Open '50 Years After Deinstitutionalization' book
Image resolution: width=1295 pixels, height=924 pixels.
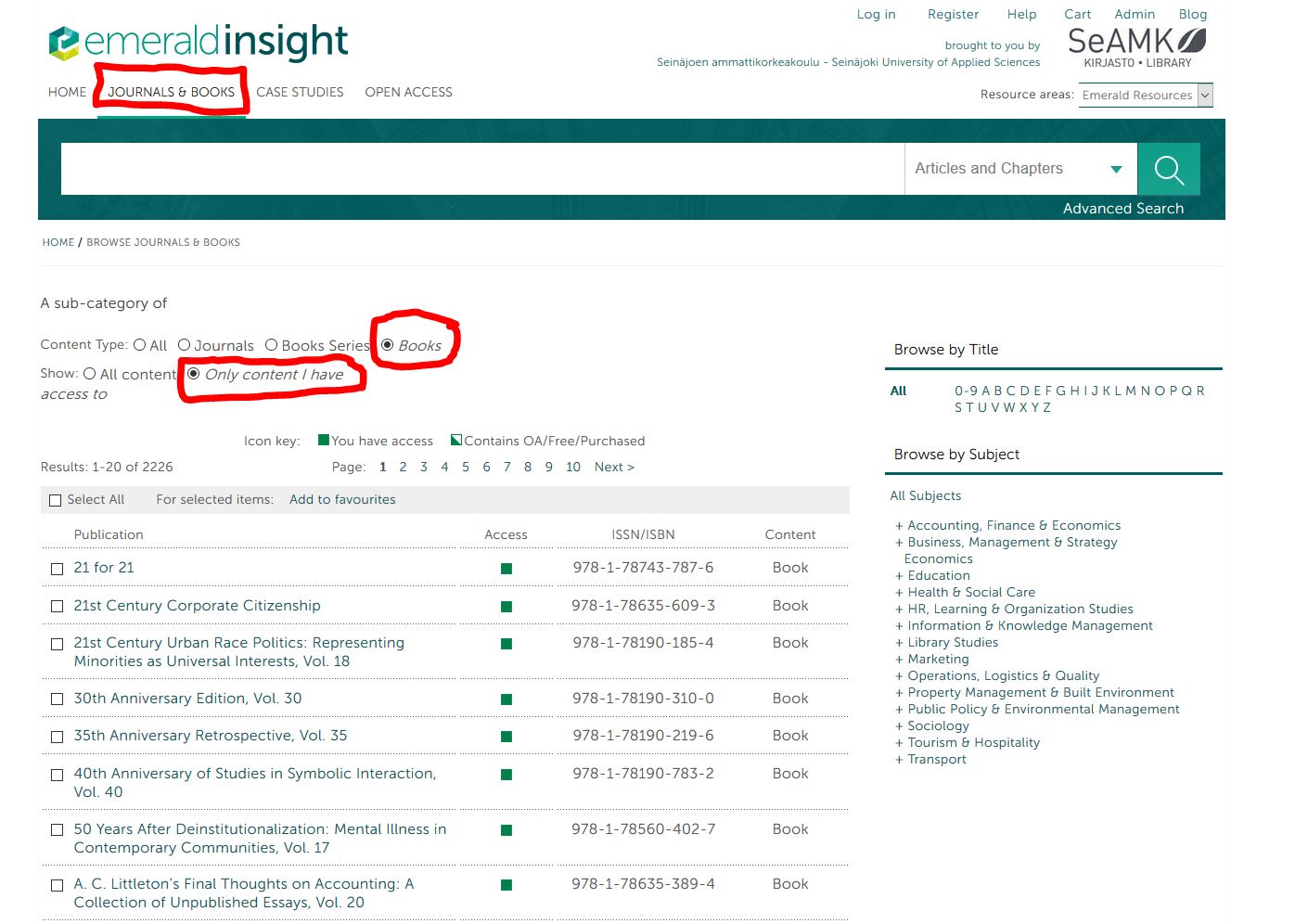(260, 838)
